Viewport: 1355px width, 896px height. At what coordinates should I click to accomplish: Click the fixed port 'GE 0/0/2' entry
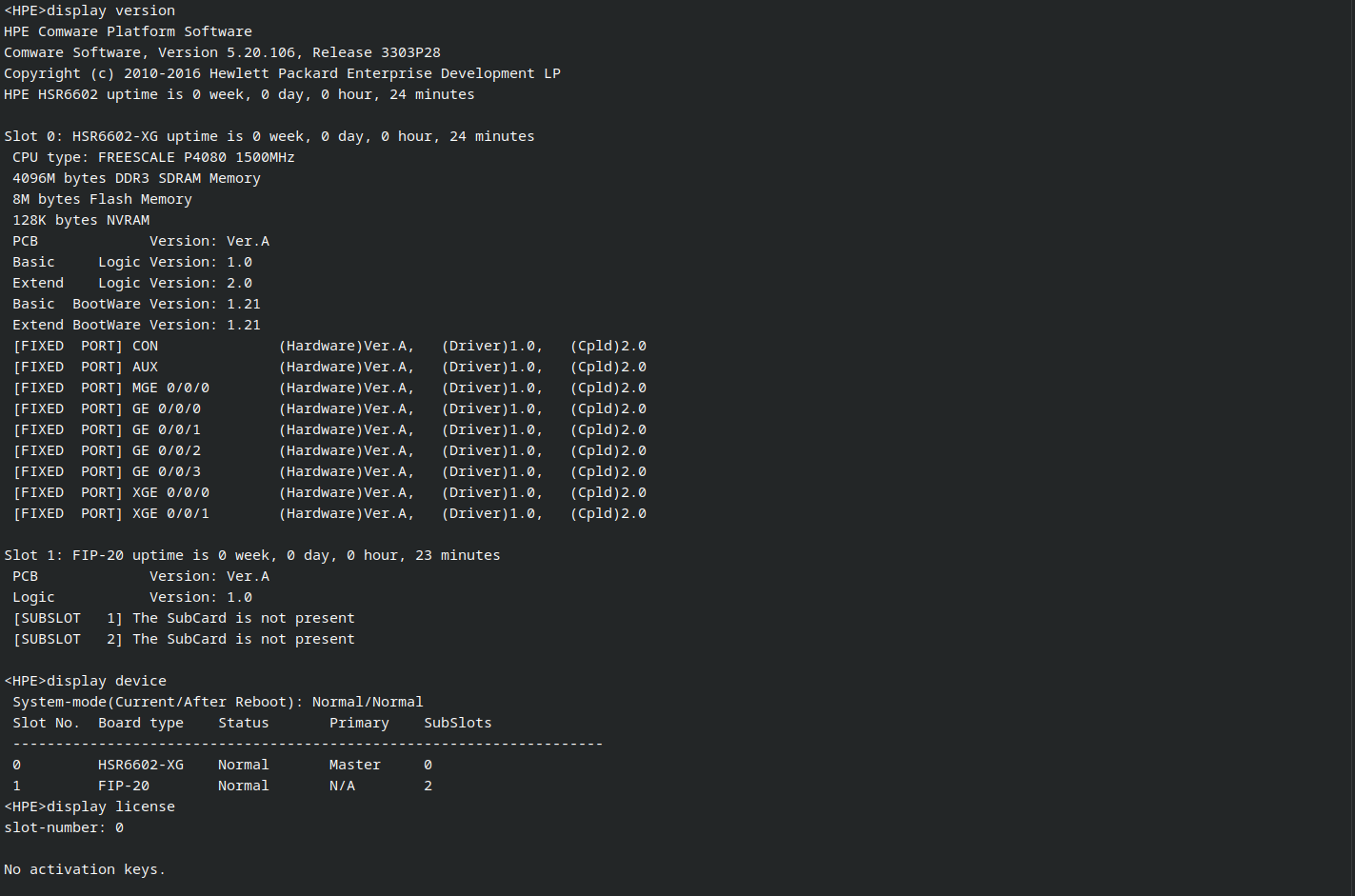[x=167, y=450]
